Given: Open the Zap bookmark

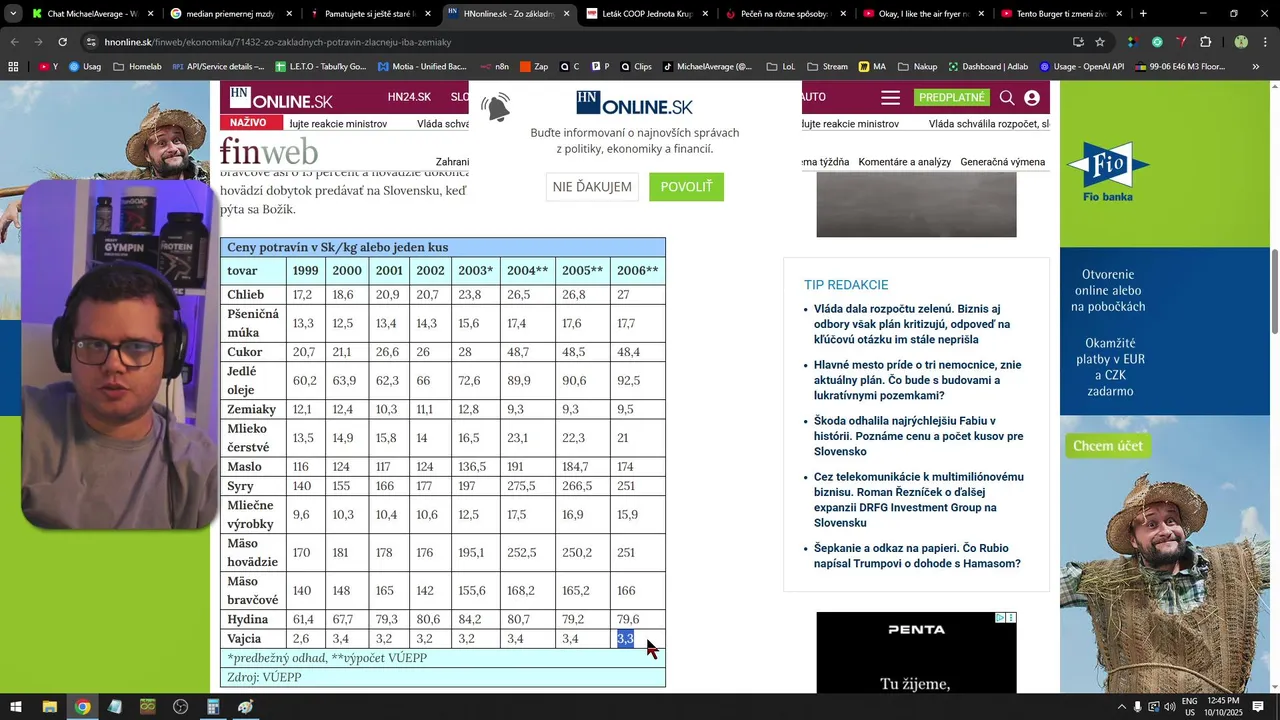Looking at the screenshot, I should click(534, 67).
